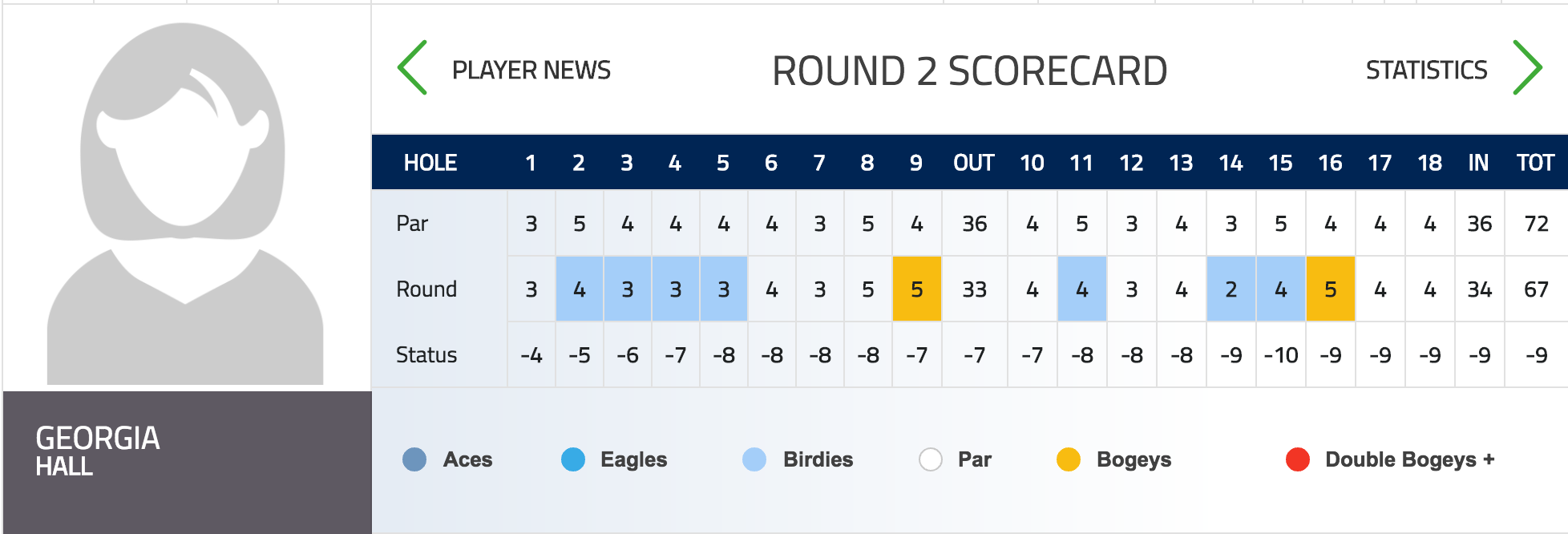This screenshot has width=1568, height=534.
Task: Click the Par legend white circle
Action: coord(931,459)
